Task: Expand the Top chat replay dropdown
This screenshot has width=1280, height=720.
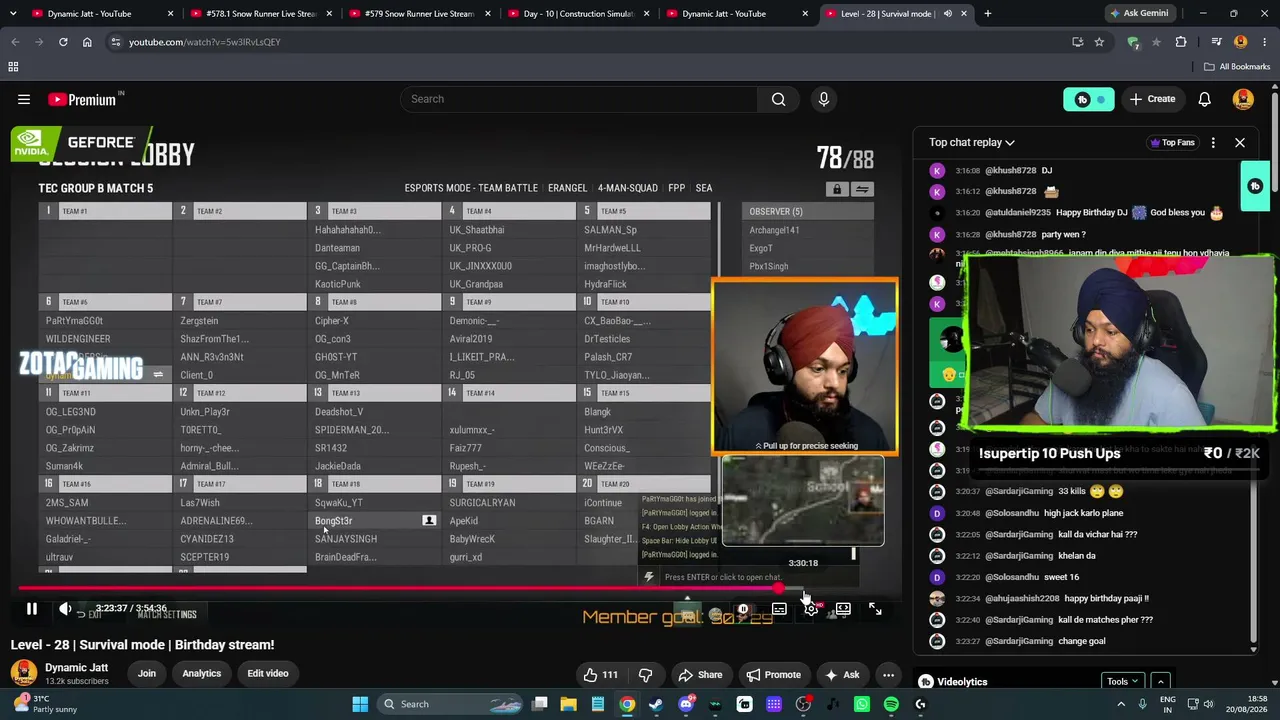Action: tap(972, 142)
